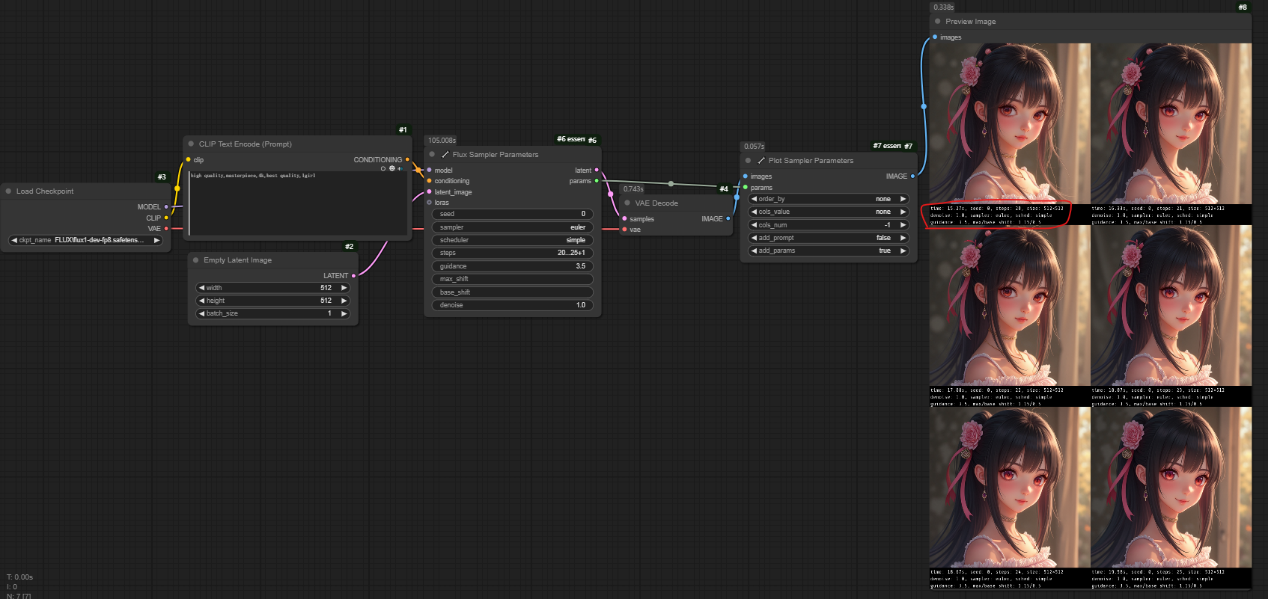Screen dimensions: 1268x599
Task: Increase cols_num using the right arrow
Action: coord(903,225)
